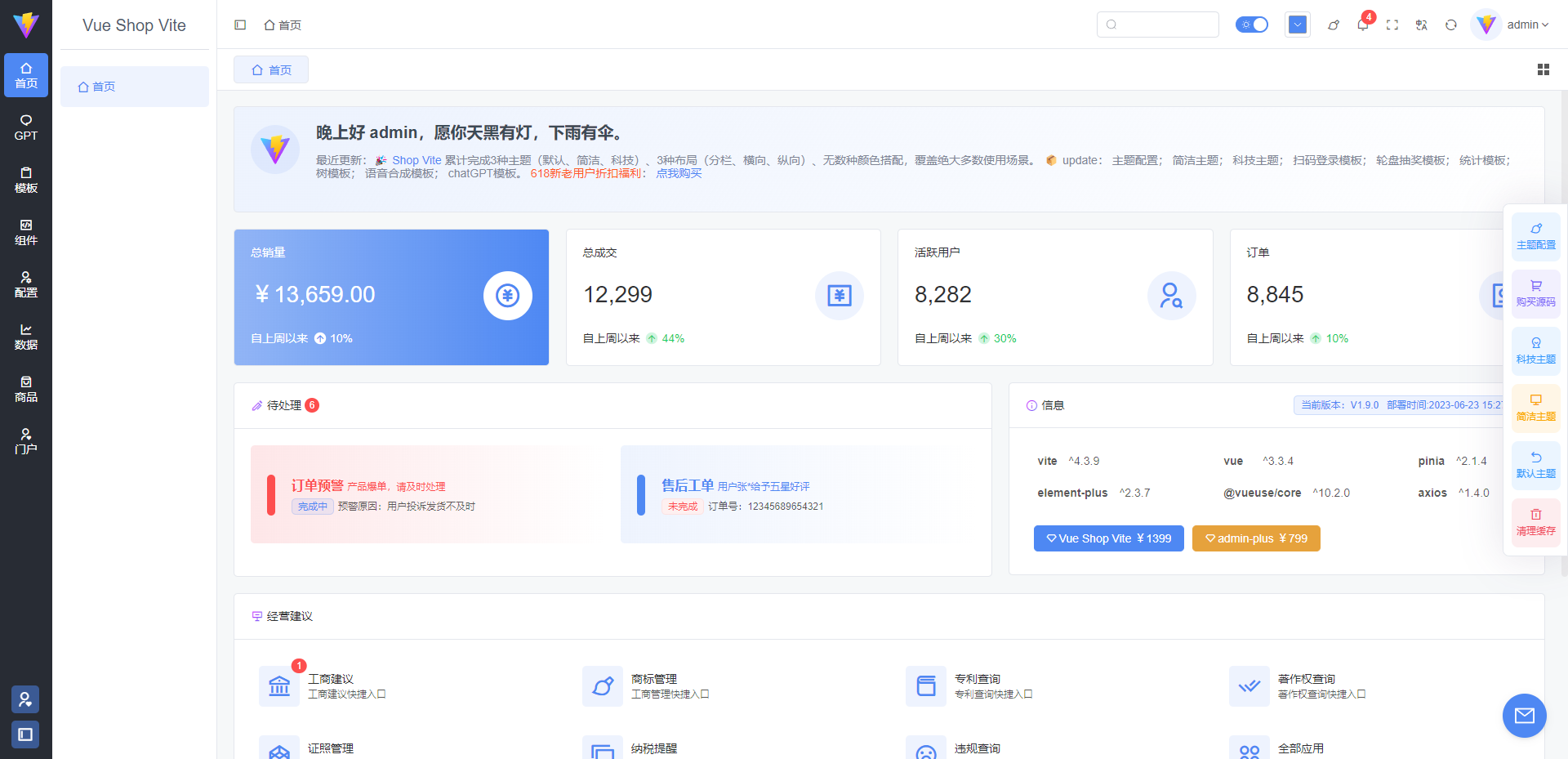This screenshot has width=1568, height=759.
Task: Open 清理缓存 in the right panel
Action: click(x=1535, y=523)
